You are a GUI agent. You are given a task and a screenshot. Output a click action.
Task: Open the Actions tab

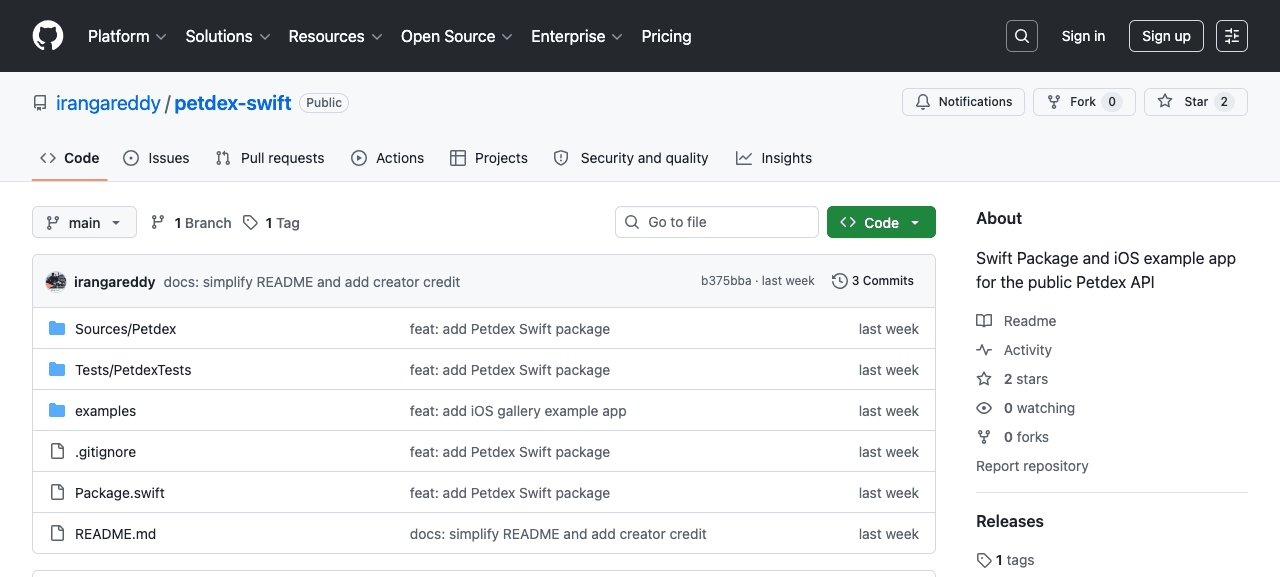(388, 158)
